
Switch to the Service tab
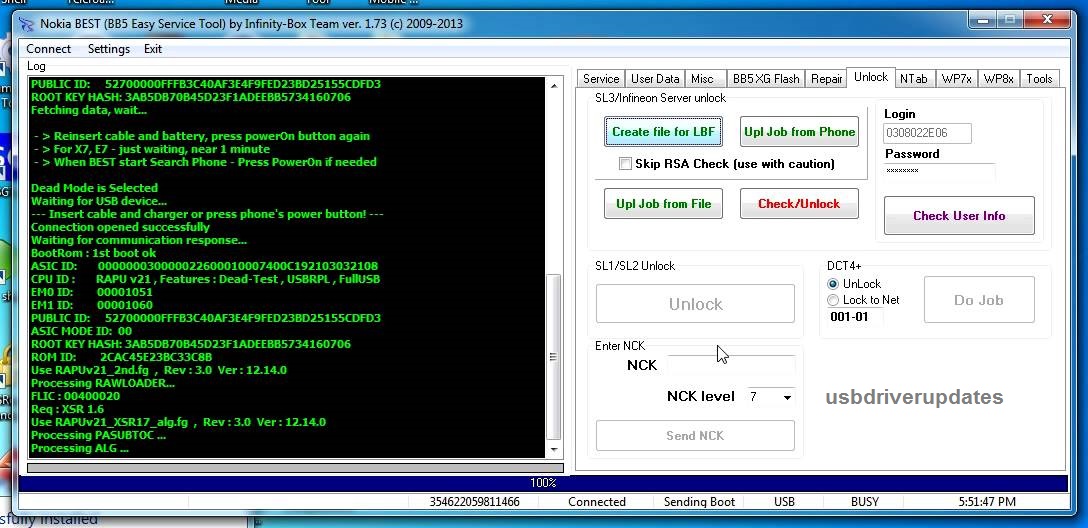click(x=601, y=78)
